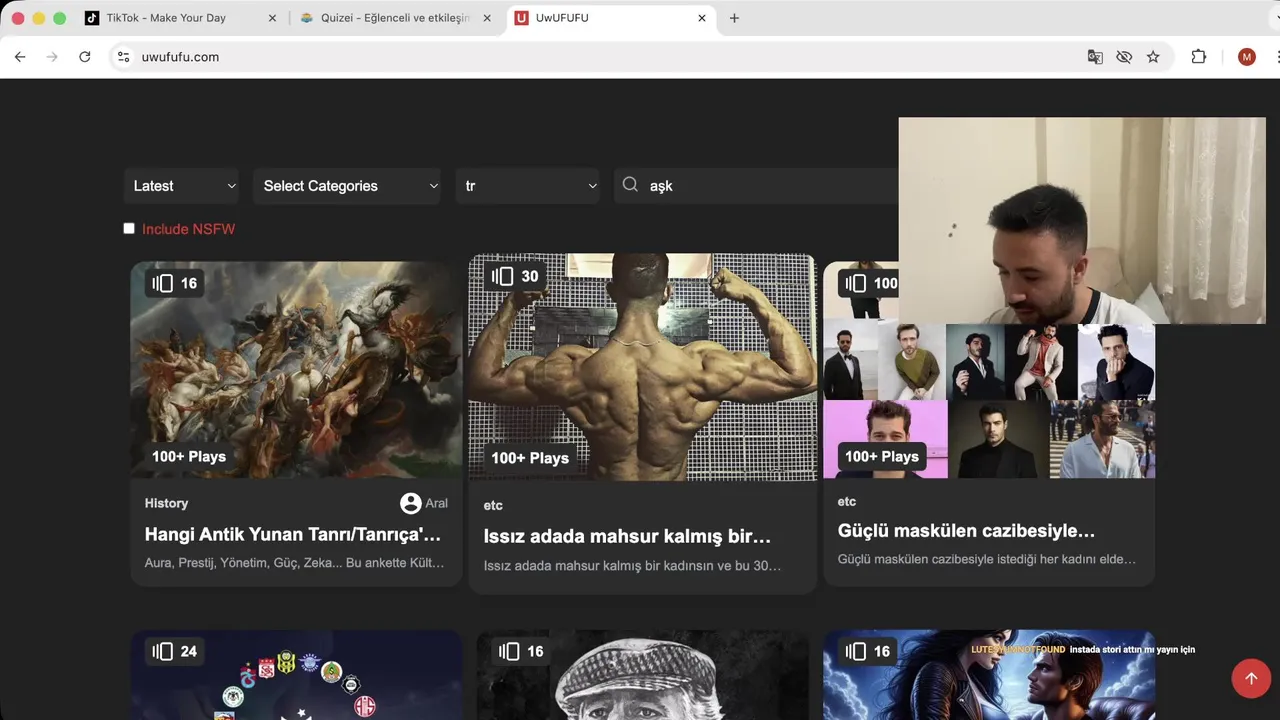Switch to the Quizei tab

[395, 18]
